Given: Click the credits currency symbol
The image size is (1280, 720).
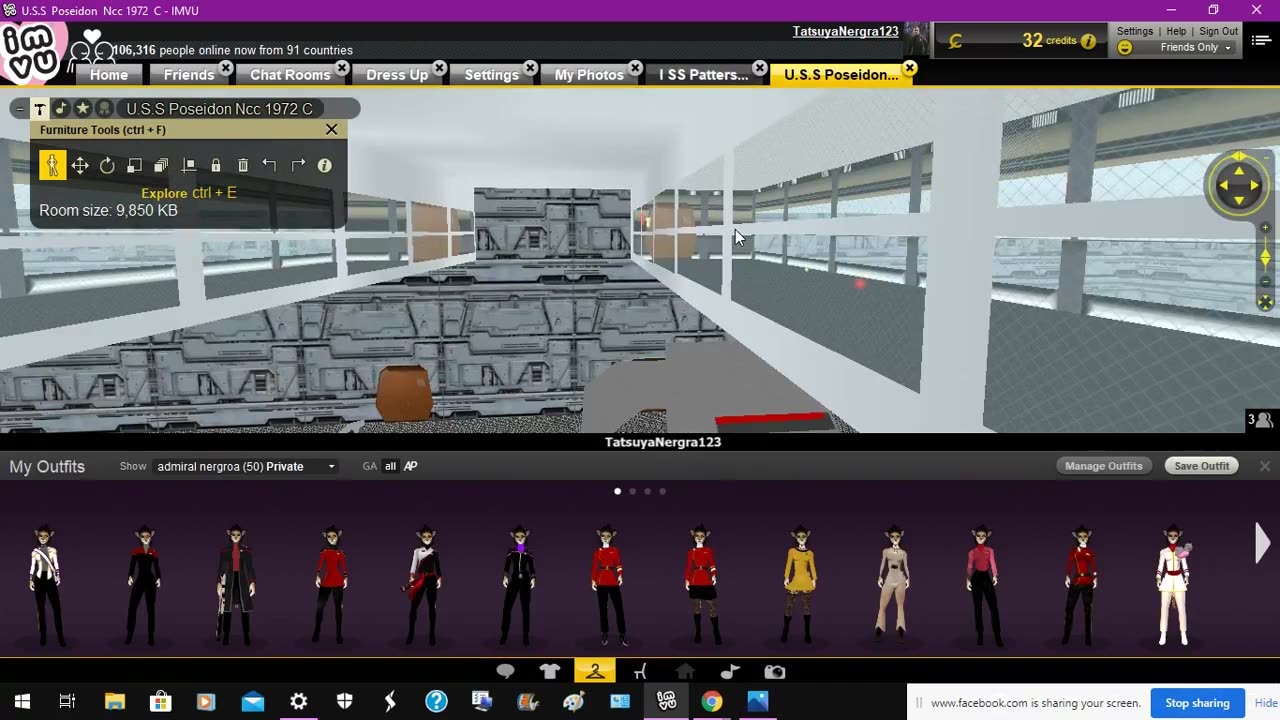Looking at the screenshot, I should [x=955, y=41].
